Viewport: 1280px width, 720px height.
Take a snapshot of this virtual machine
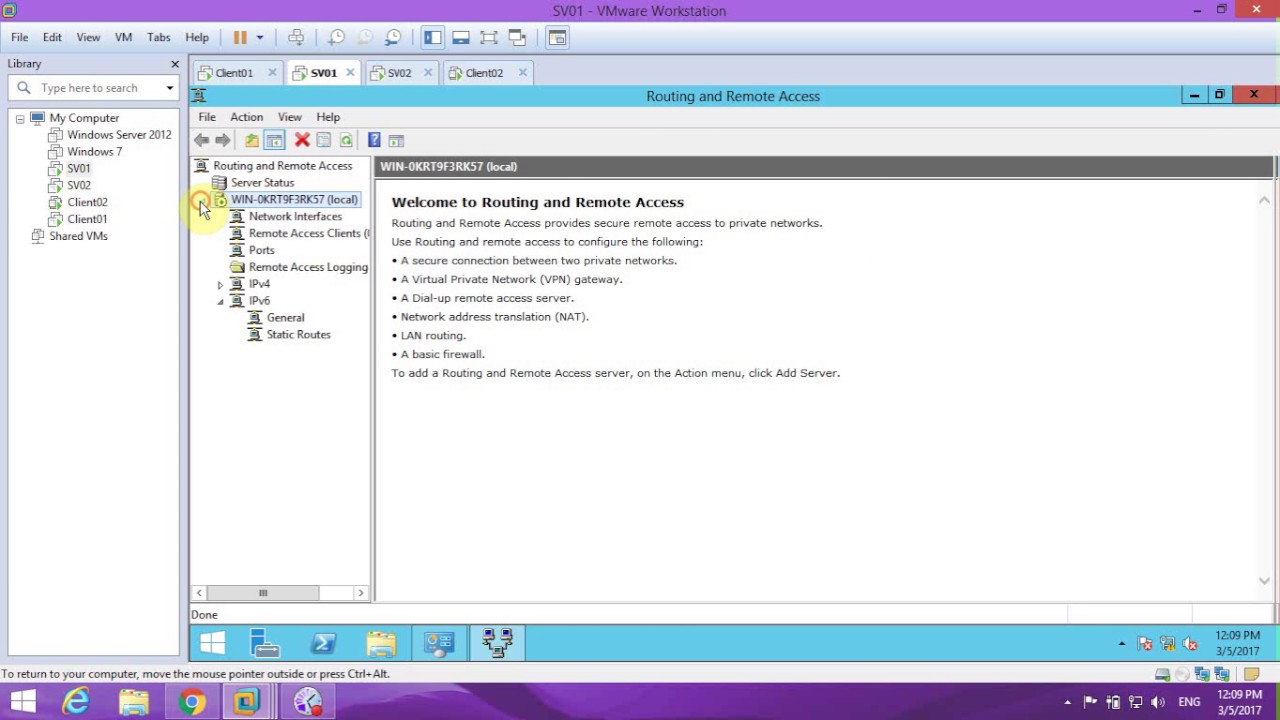(x=337, y=37)
